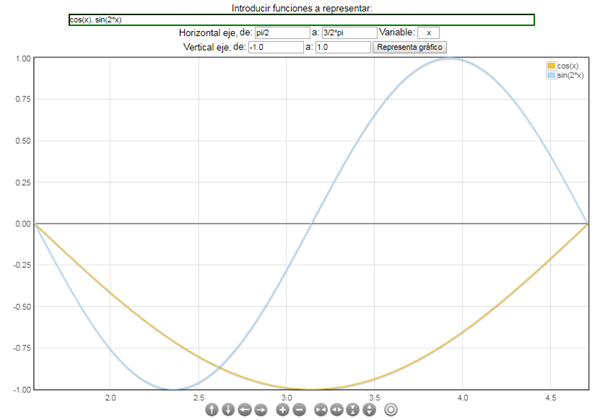Click the x-axis tick label 3.0

[287, 398]
